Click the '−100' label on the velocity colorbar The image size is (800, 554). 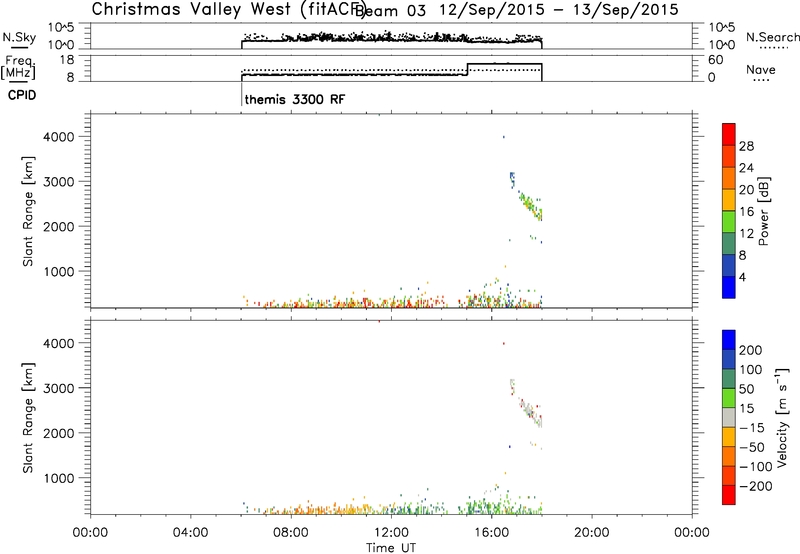(x=756, y=466)
